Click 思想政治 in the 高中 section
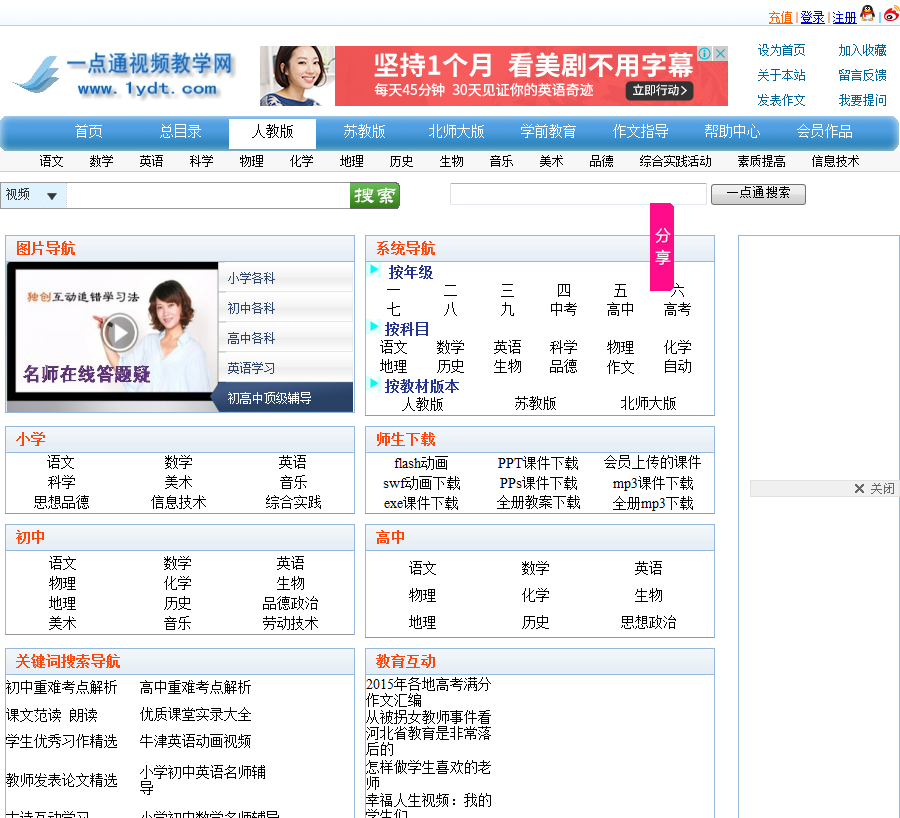This screenshot has width=900, height=818. point(648,622)
